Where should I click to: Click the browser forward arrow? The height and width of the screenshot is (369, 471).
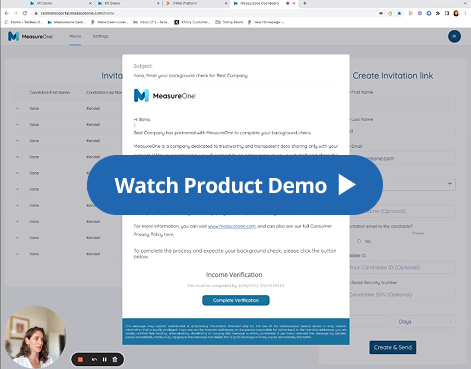click(16, 13)
